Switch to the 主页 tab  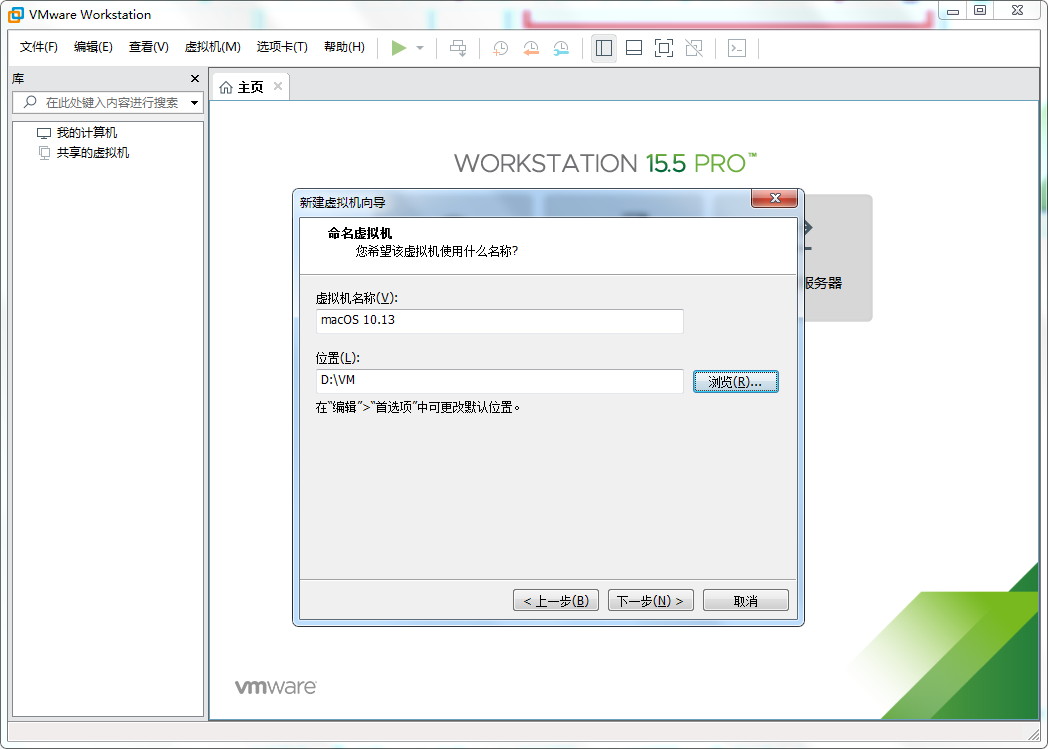click(x=251, y=87)
